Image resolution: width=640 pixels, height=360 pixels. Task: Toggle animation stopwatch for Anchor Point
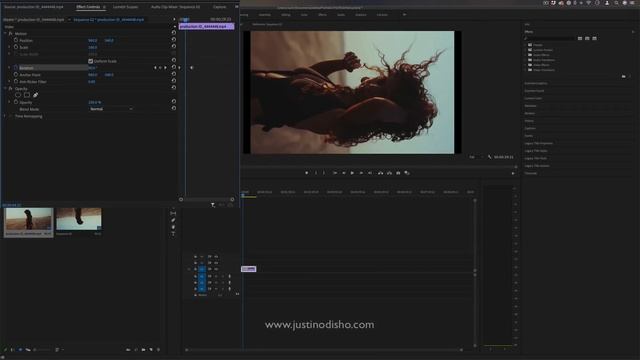click(x=16, y=74)
